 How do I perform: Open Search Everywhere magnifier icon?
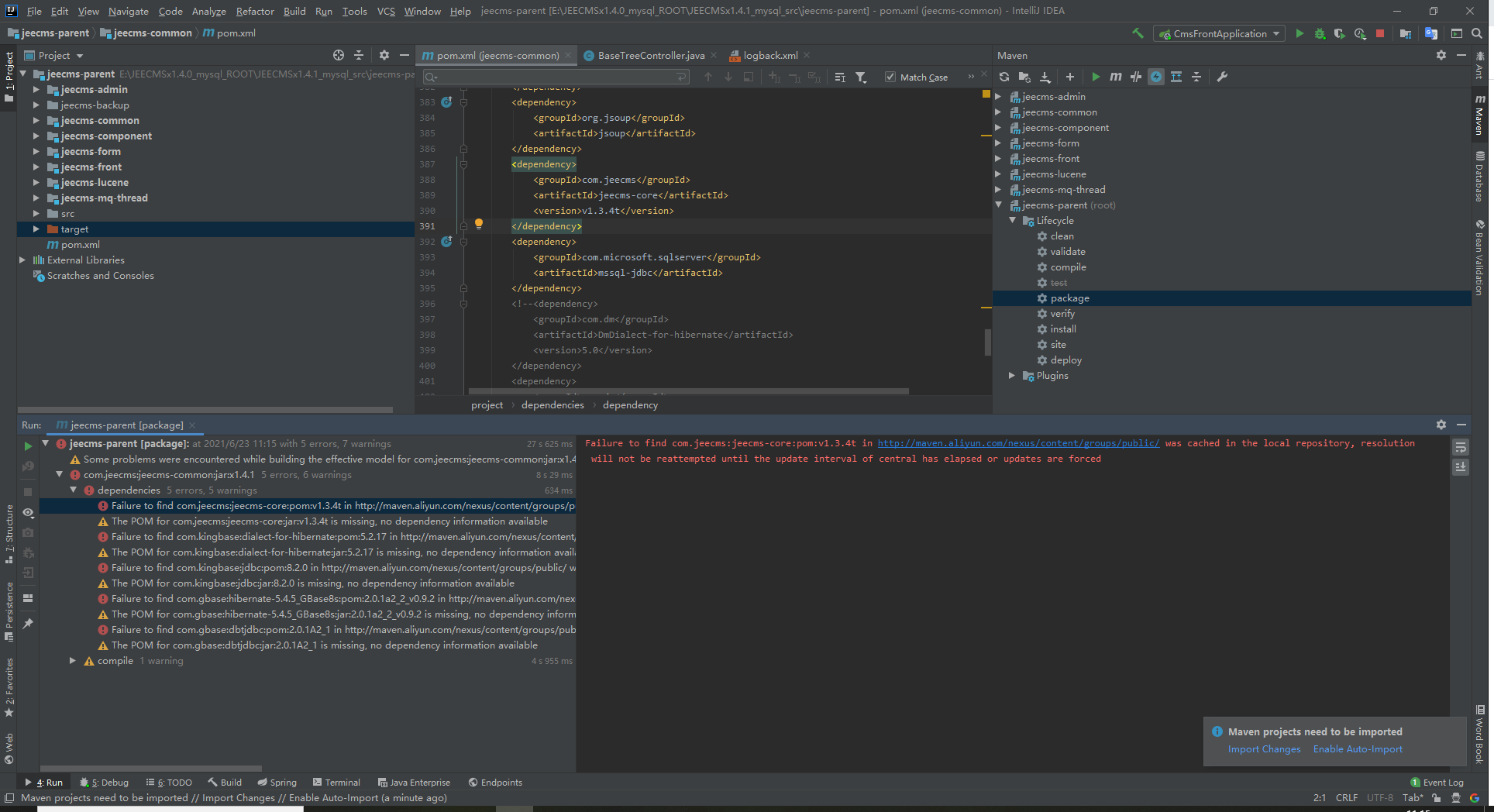tap(1477, 33)
